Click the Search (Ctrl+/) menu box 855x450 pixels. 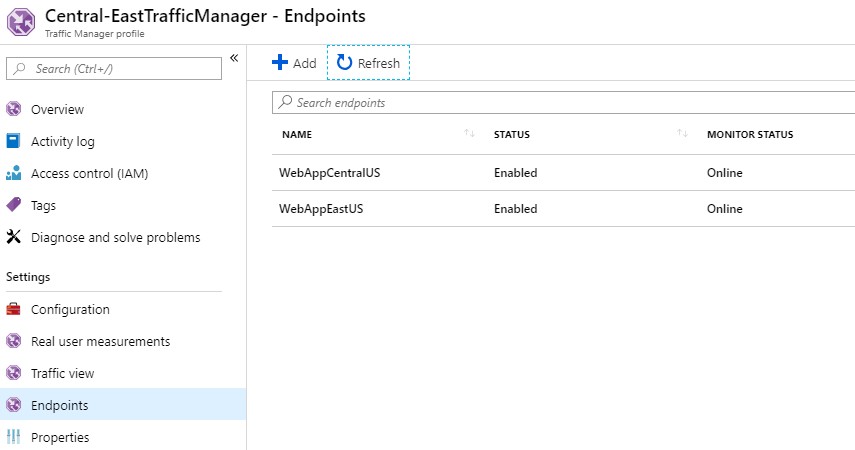tap(114, 69)
